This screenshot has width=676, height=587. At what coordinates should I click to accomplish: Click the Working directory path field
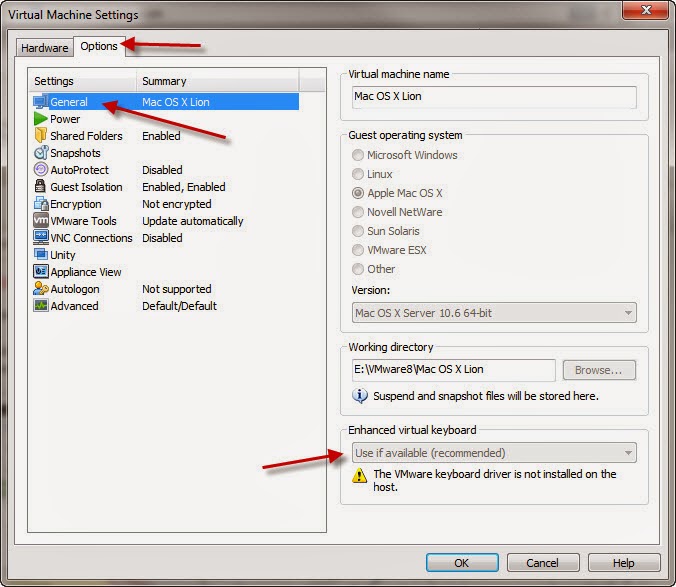454,369
